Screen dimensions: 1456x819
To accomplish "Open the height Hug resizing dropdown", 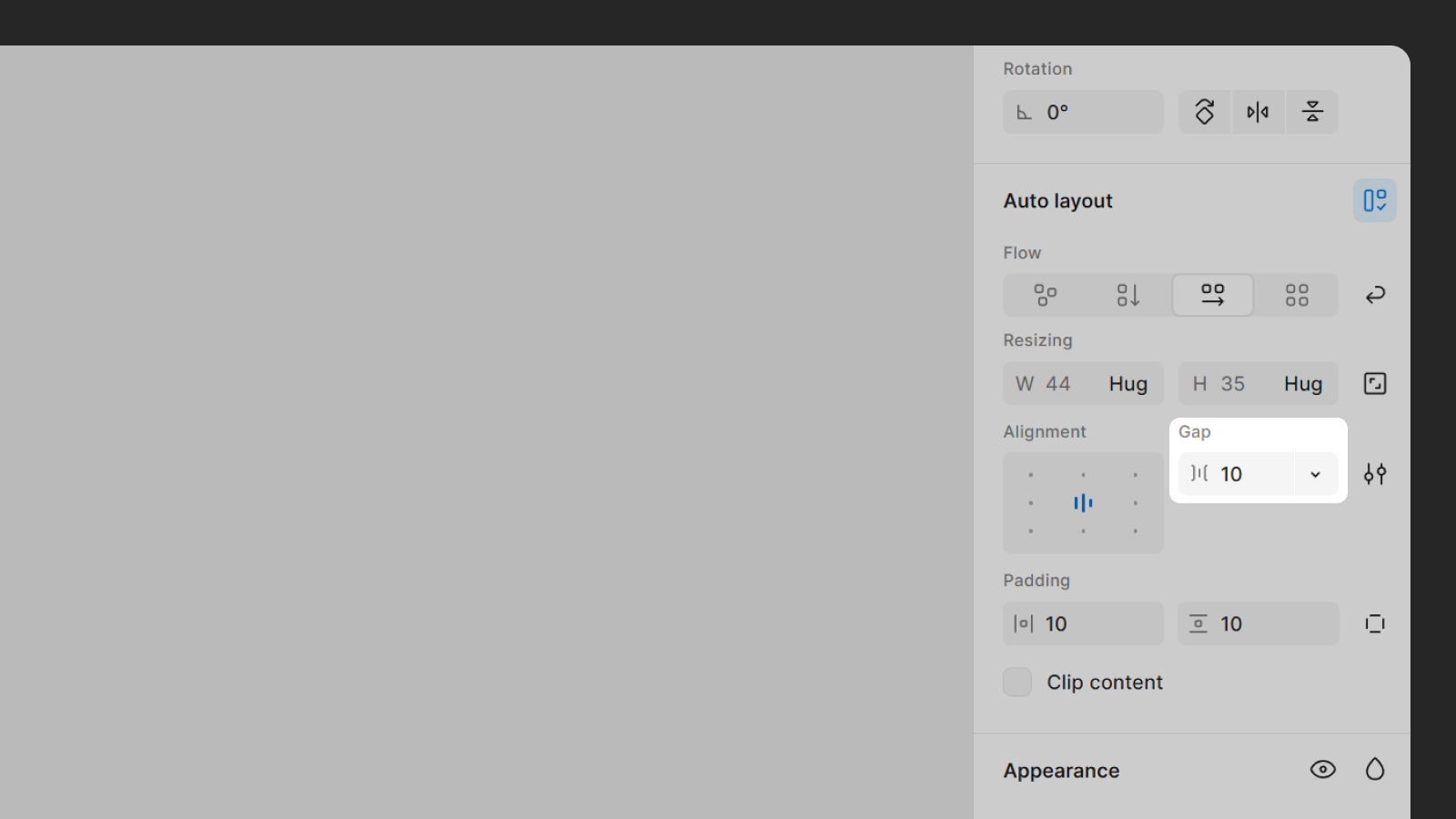I will 1302,384.
